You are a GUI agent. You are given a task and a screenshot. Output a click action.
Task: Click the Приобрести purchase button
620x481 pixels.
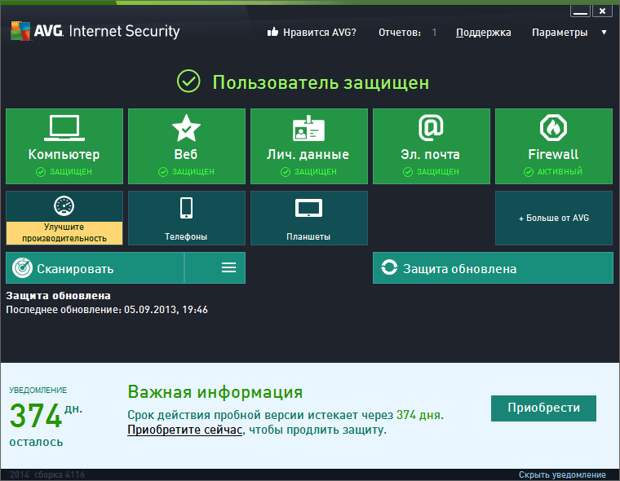click(543, 408)
